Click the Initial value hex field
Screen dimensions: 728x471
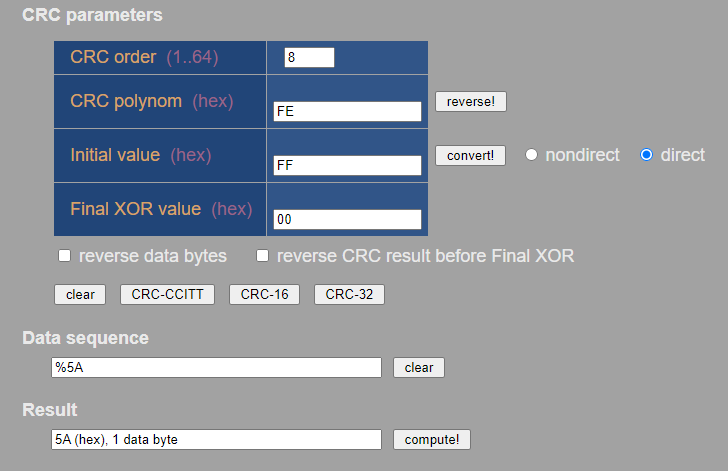click(347, 166)
